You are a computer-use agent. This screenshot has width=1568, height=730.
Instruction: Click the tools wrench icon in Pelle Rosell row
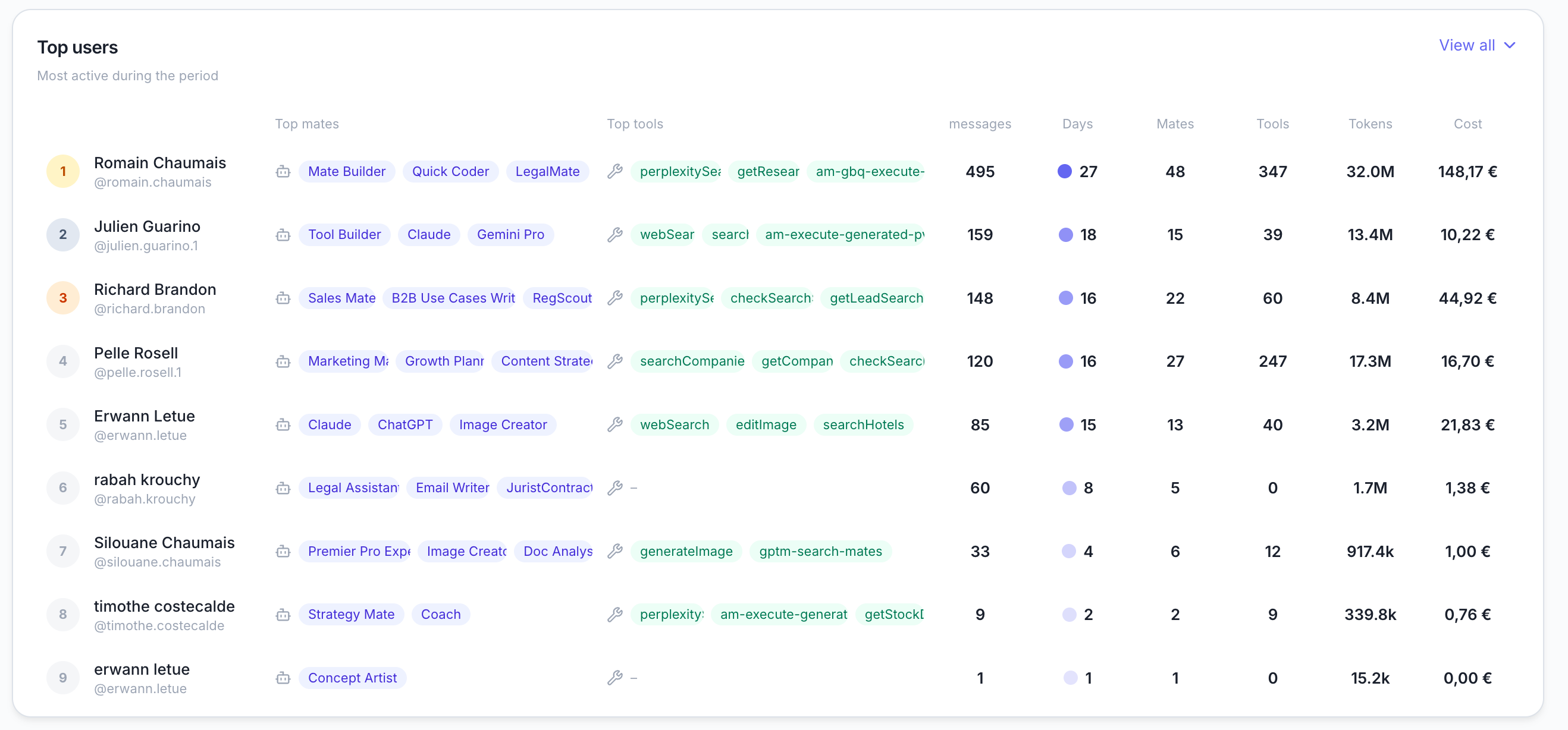[x=615, y=361]
